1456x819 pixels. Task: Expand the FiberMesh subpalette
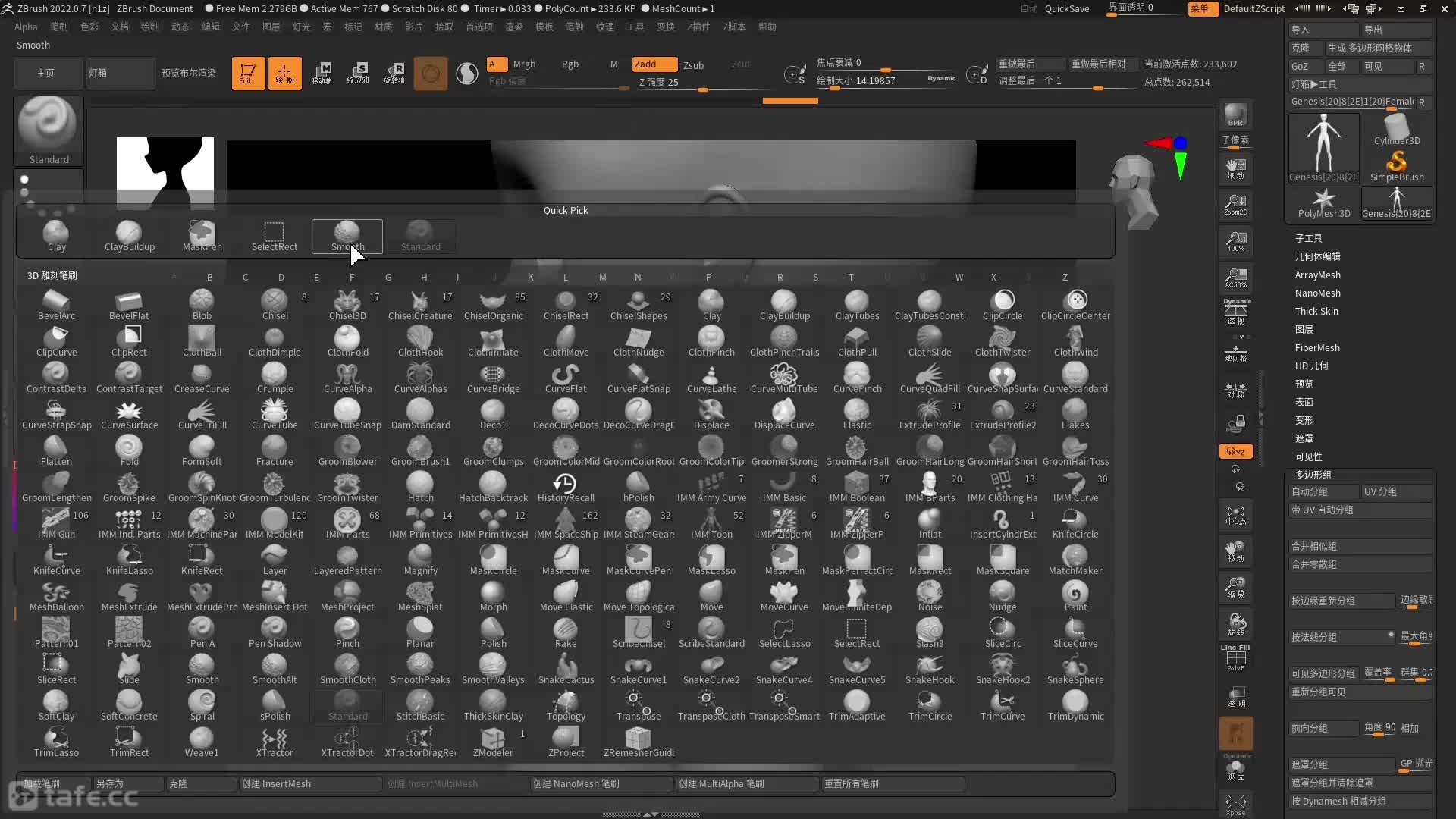[x=1316, y=348]
